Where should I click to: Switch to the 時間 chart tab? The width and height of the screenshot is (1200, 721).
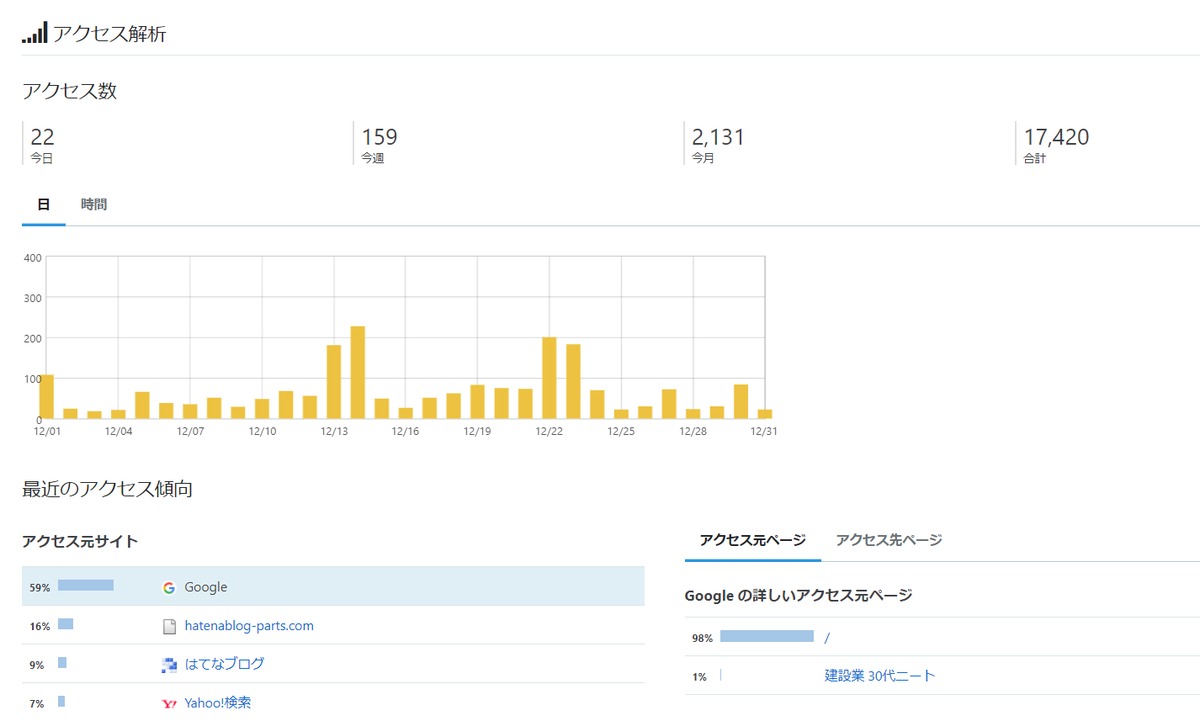click(94, 204)
